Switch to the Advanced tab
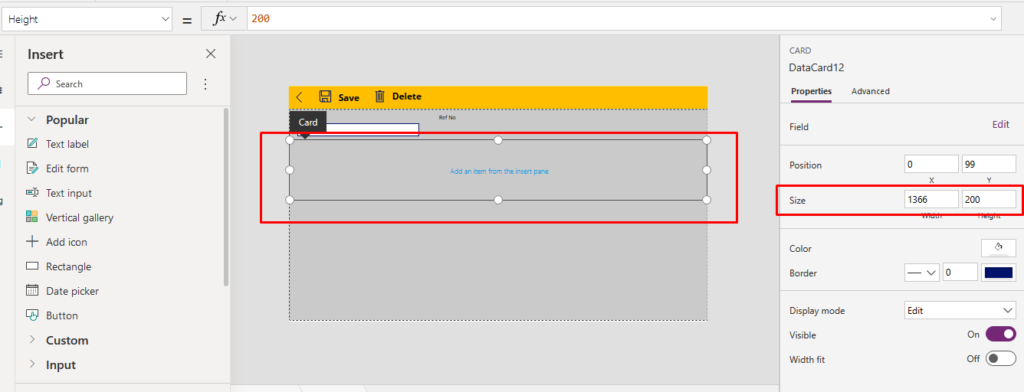1024x392 pixels. click(871, 91)
